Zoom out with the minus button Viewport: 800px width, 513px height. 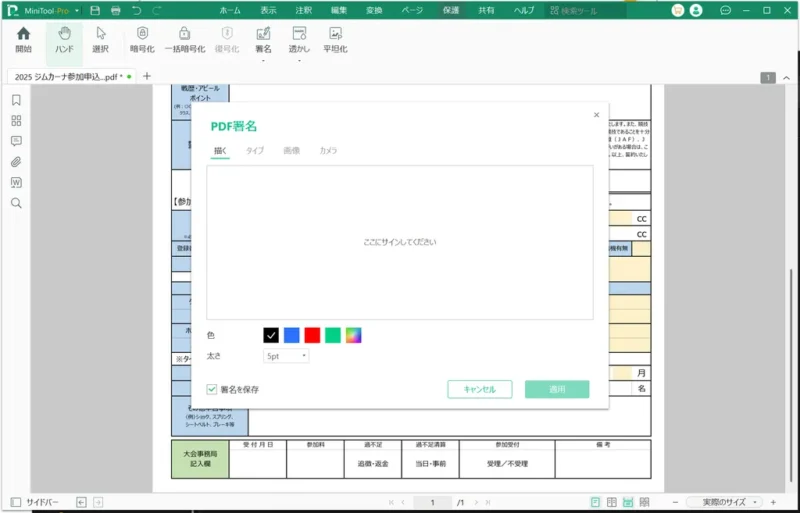click(676, 502)
